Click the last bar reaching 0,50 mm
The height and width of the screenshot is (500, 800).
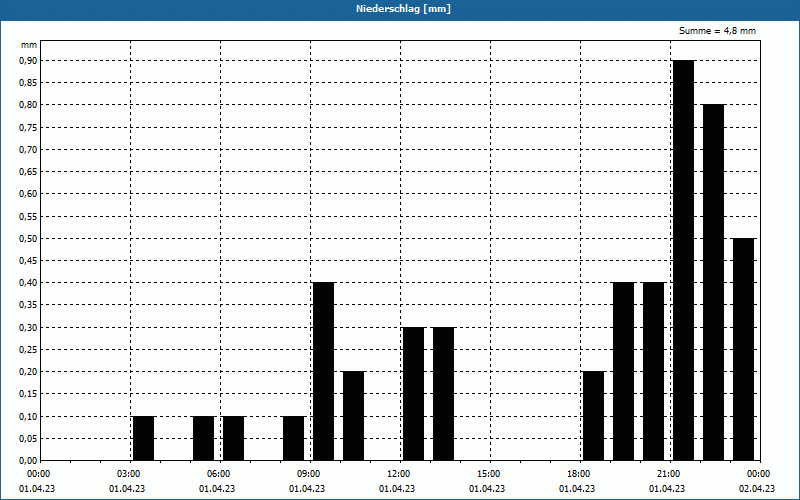pos(744,349)
